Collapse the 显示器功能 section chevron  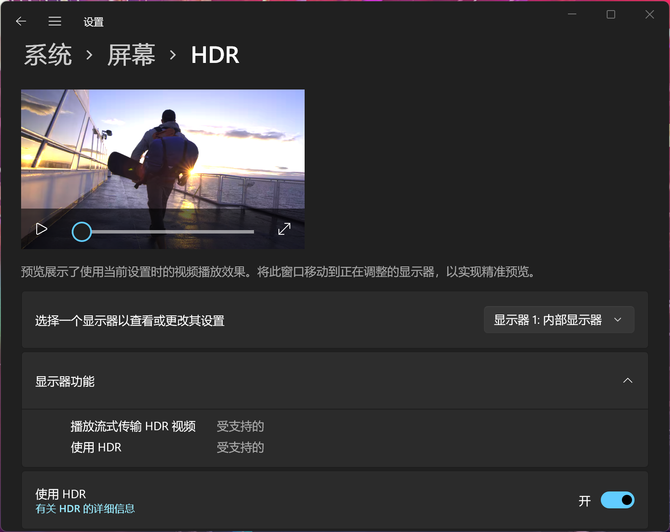(x=627, y=381)
